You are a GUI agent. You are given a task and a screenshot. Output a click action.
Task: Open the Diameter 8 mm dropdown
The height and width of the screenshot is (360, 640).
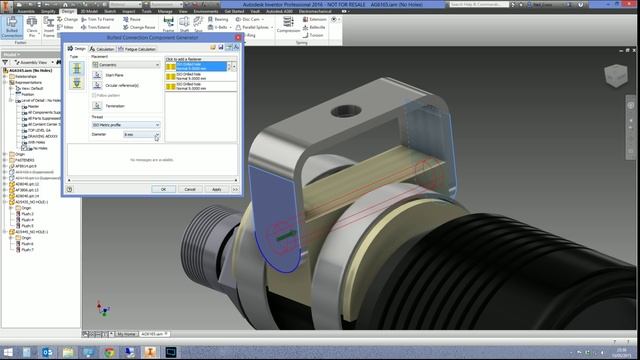tap(142, 134)
